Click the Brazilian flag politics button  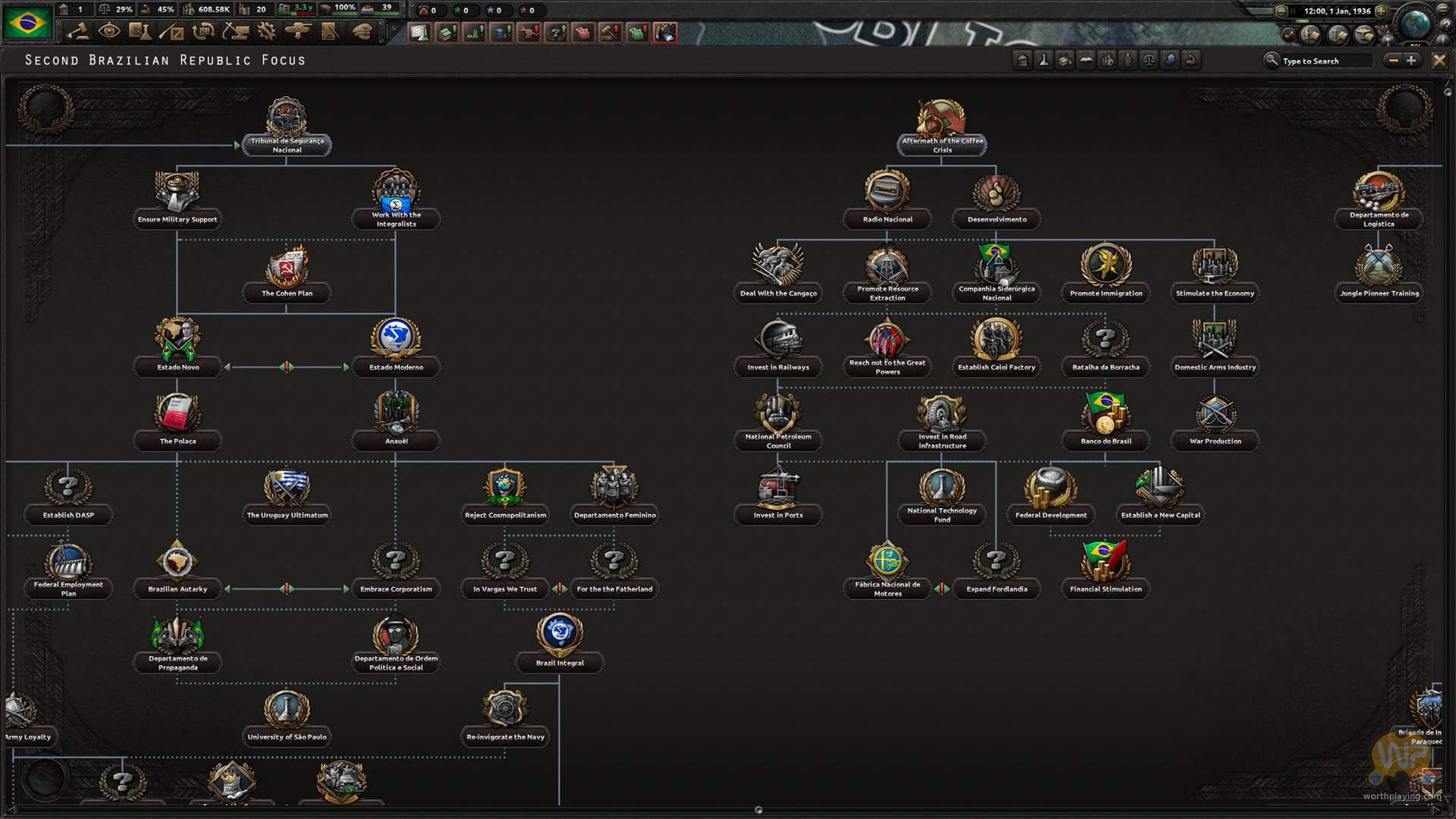(x=28, y=22)
